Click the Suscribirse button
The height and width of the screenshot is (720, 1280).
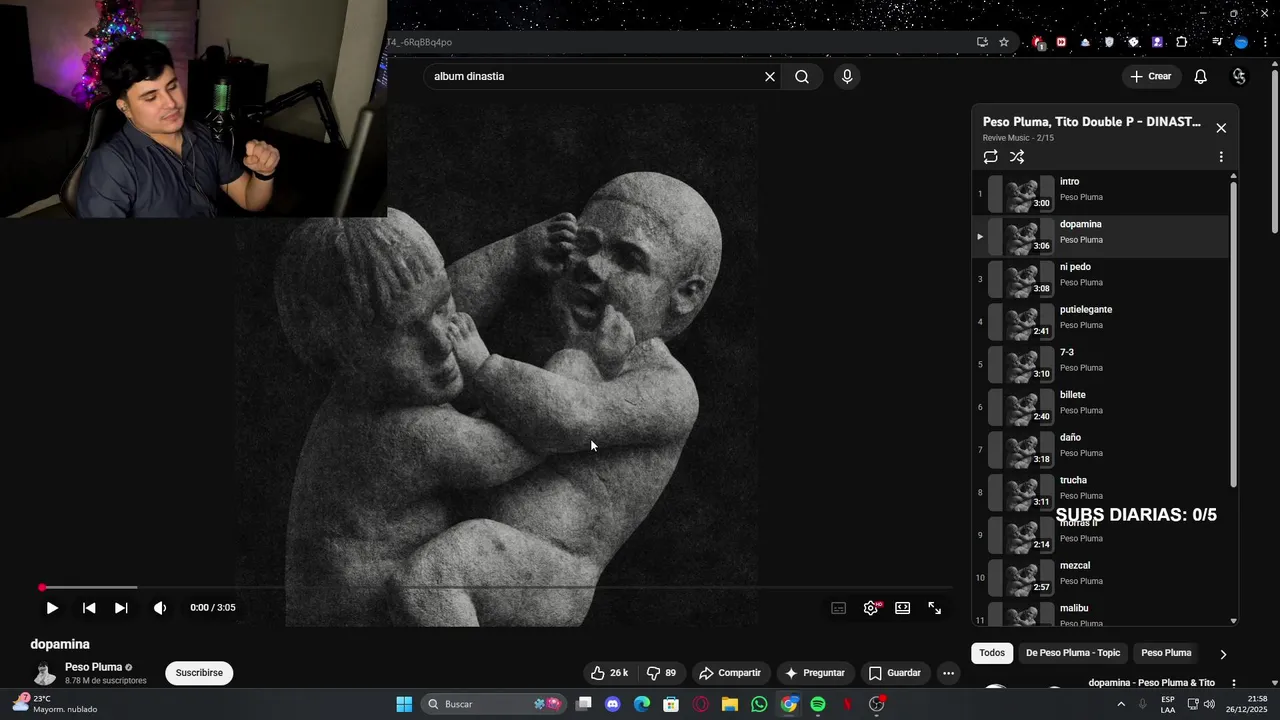[x=199, y=673]
